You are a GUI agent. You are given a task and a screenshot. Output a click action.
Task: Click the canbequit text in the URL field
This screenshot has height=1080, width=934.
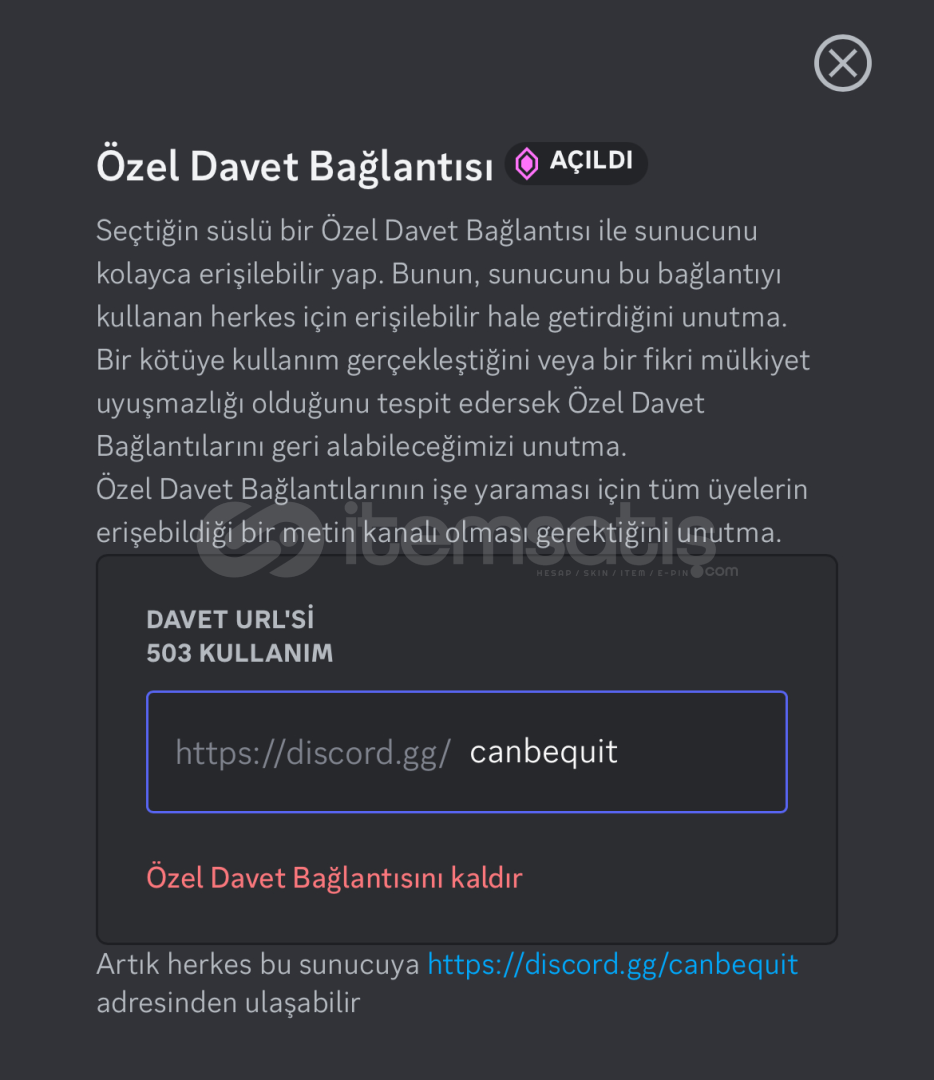(x=544, y=752)
